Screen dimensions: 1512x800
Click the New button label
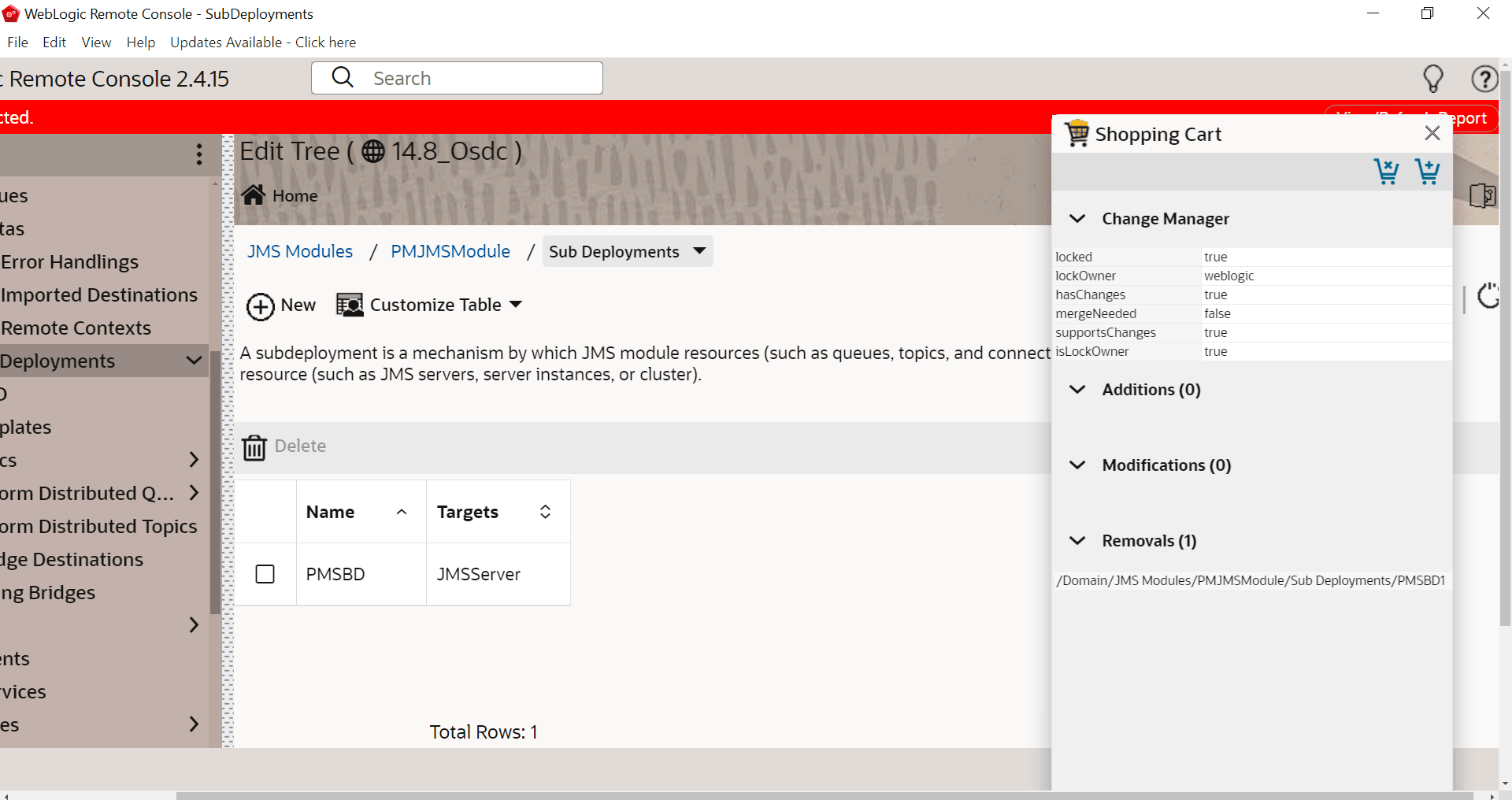pyautogui.click(x=298, y=305)
